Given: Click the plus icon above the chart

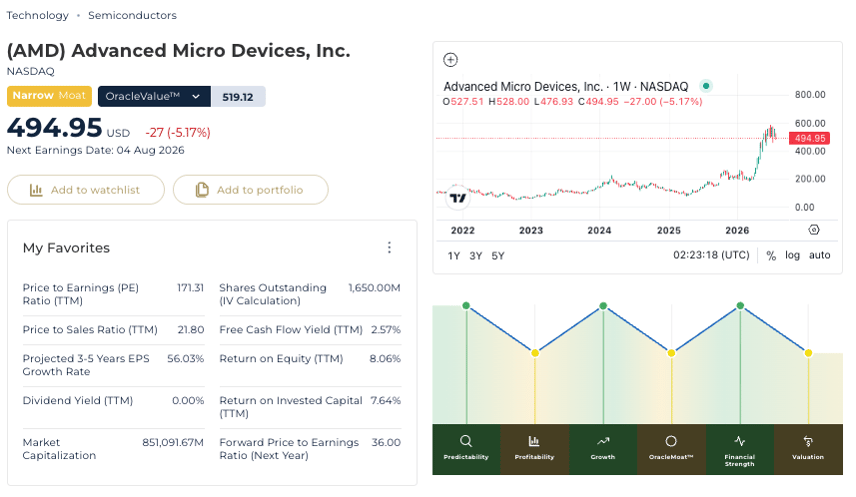Looking at the screenshot, I should coord(450,60).
